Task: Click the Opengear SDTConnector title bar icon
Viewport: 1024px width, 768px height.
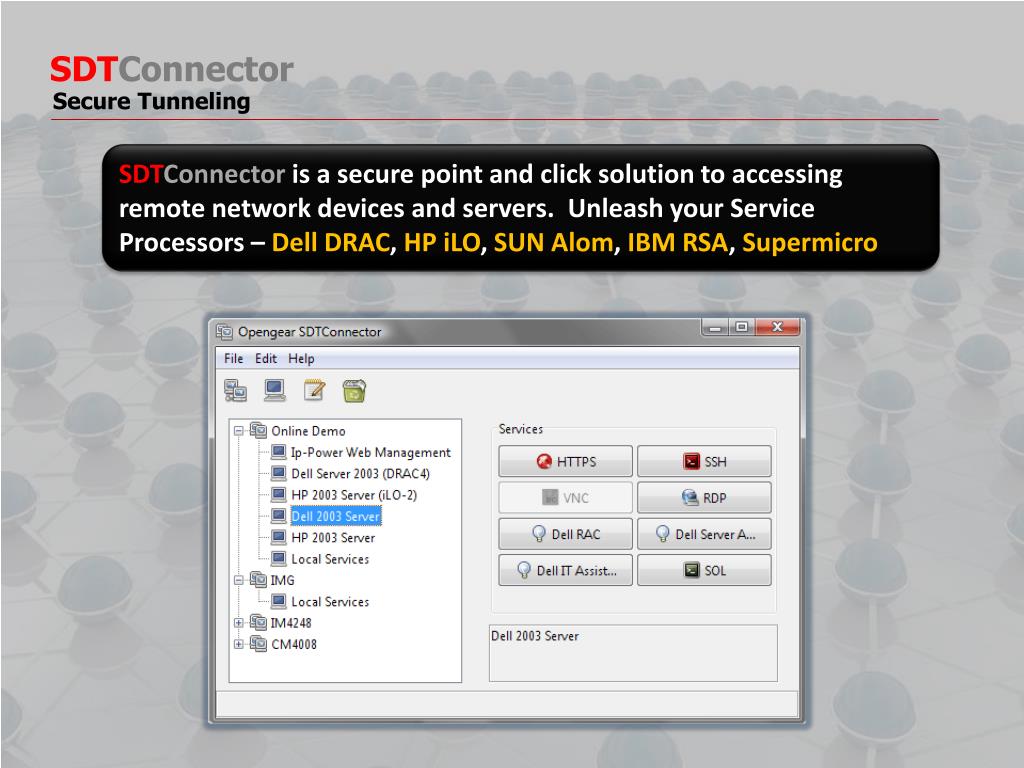Action: pos(225,332)
